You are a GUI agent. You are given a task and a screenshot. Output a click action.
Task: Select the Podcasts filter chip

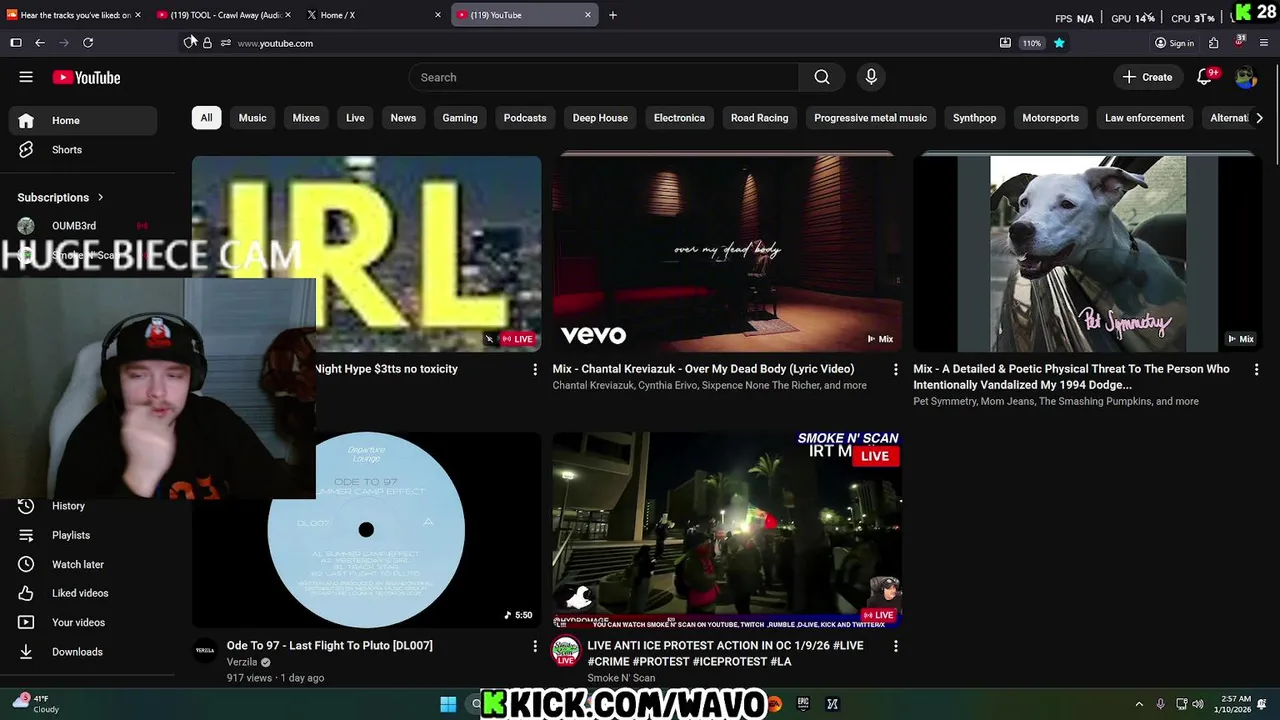point(525,118)
